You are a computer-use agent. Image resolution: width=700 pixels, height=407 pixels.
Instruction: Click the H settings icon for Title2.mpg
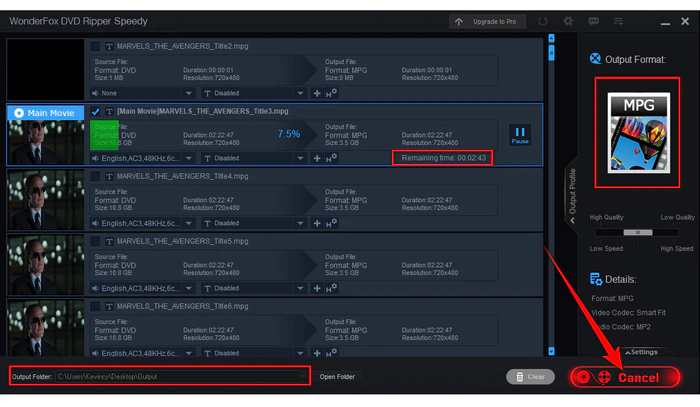(x=331, y=93)
